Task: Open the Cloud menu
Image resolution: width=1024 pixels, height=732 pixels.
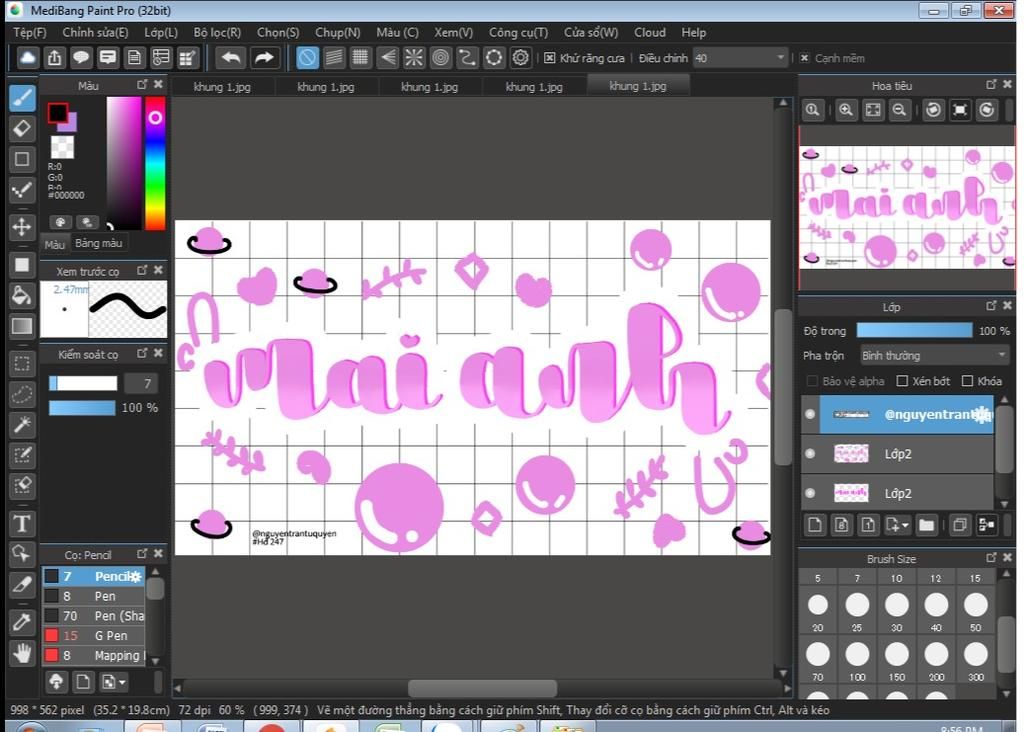Action: click(650, 32)
